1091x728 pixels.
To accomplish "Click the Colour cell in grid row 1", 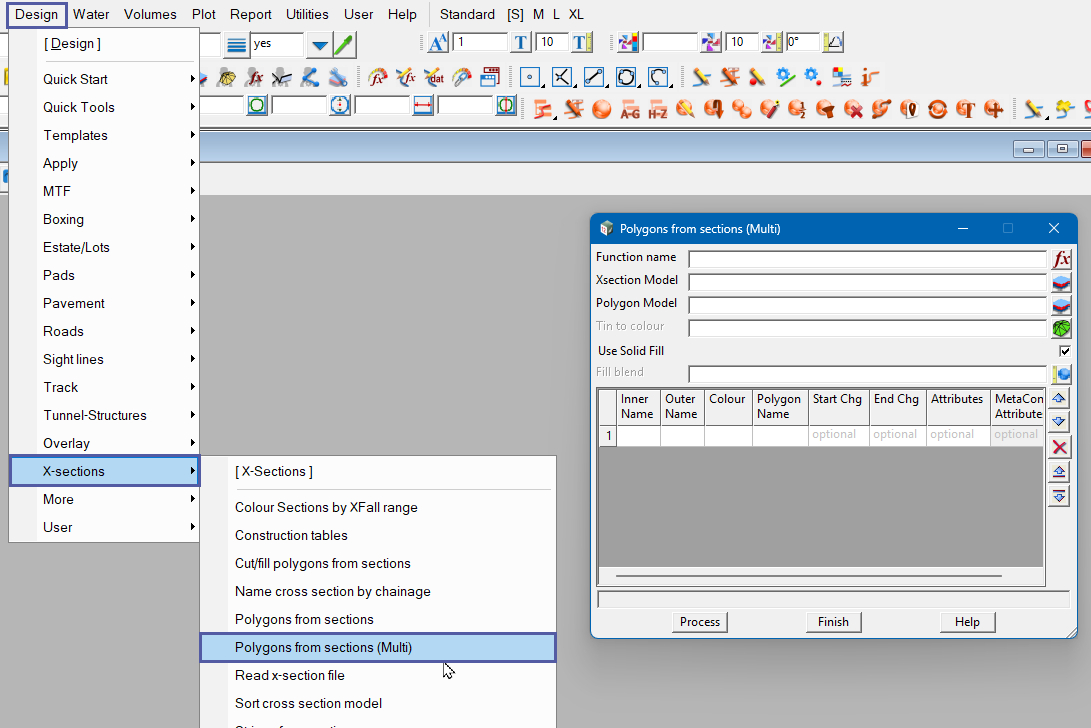I will coord(728,435).
